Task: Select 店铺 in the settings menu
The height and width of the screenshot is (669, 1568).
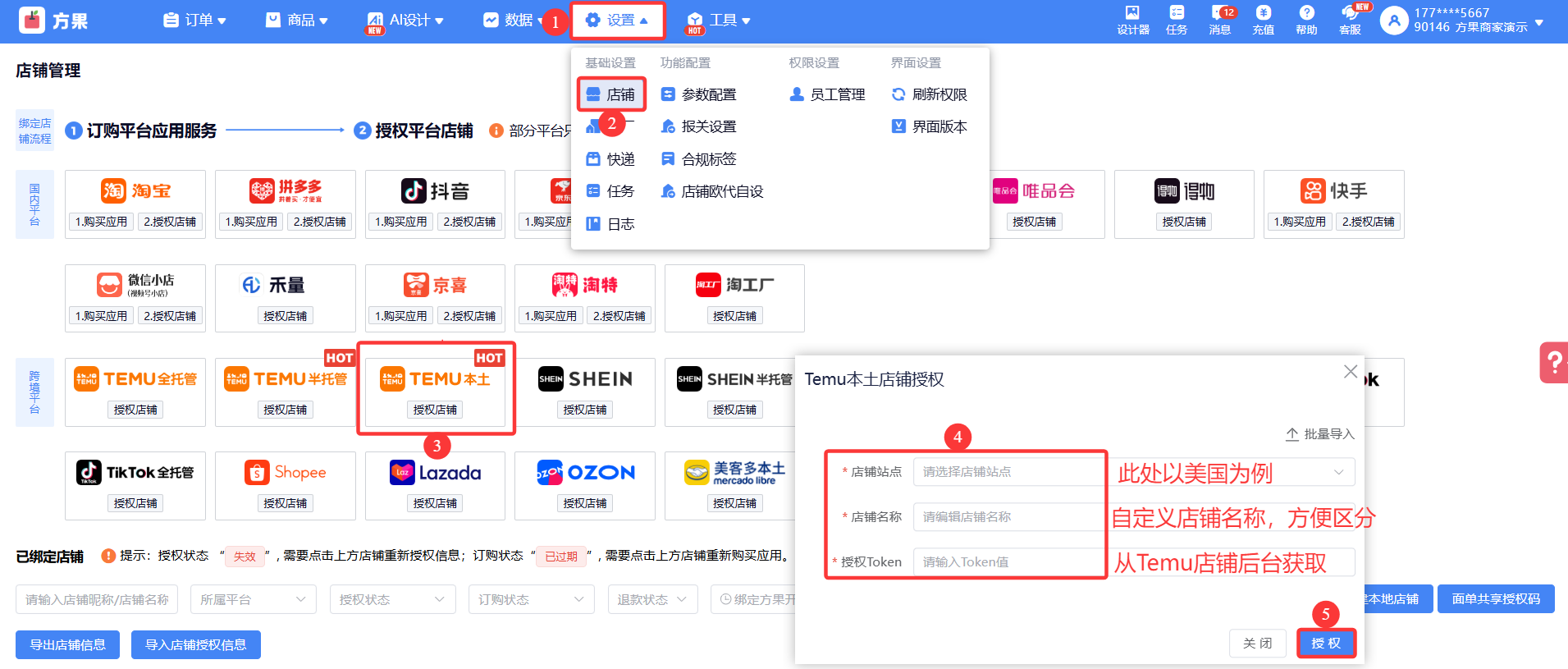Action: [611, 94]
